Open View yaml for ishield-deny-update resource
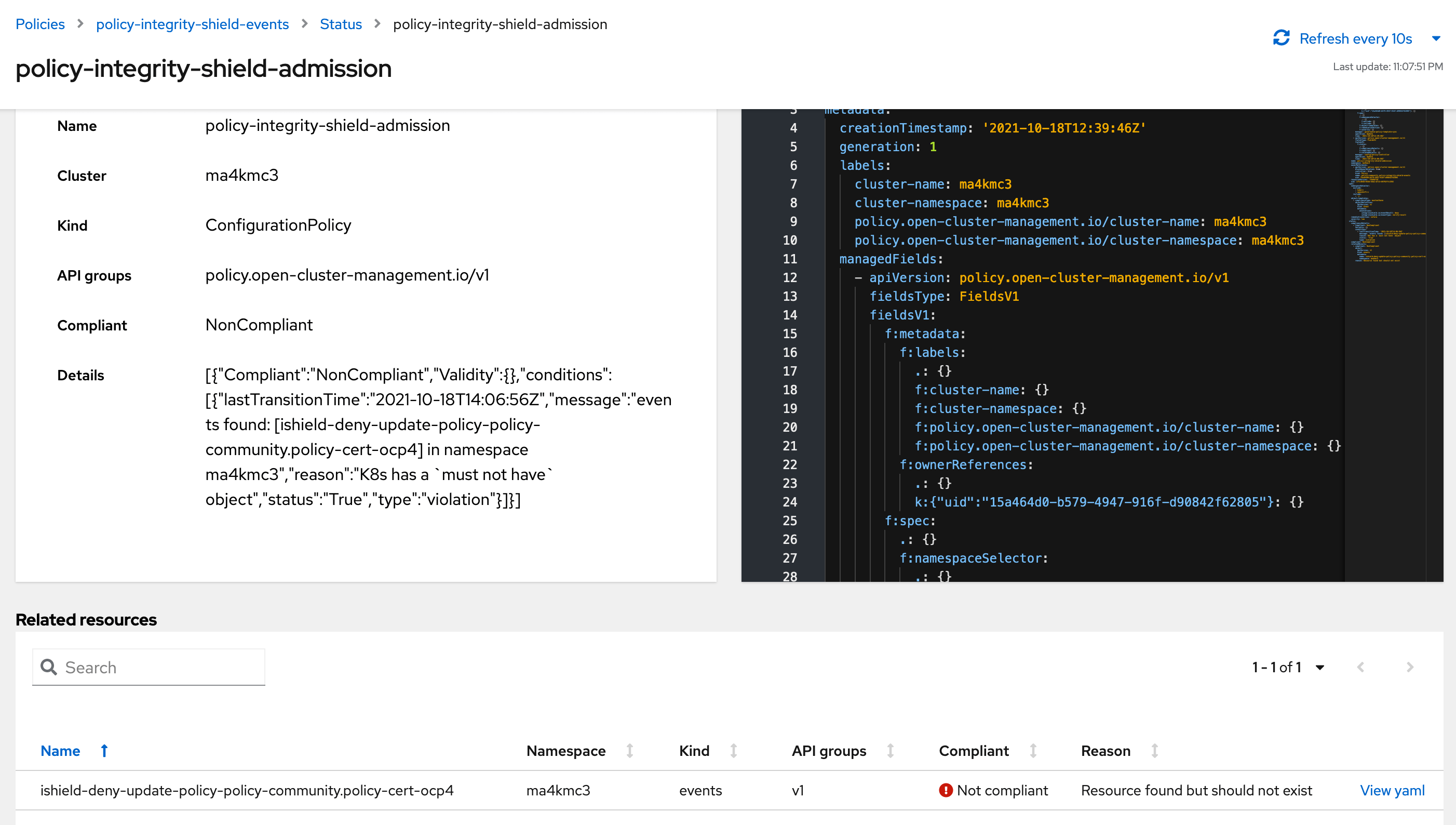Screen dimensions: 1456x825 click(x=1392, y=790)
